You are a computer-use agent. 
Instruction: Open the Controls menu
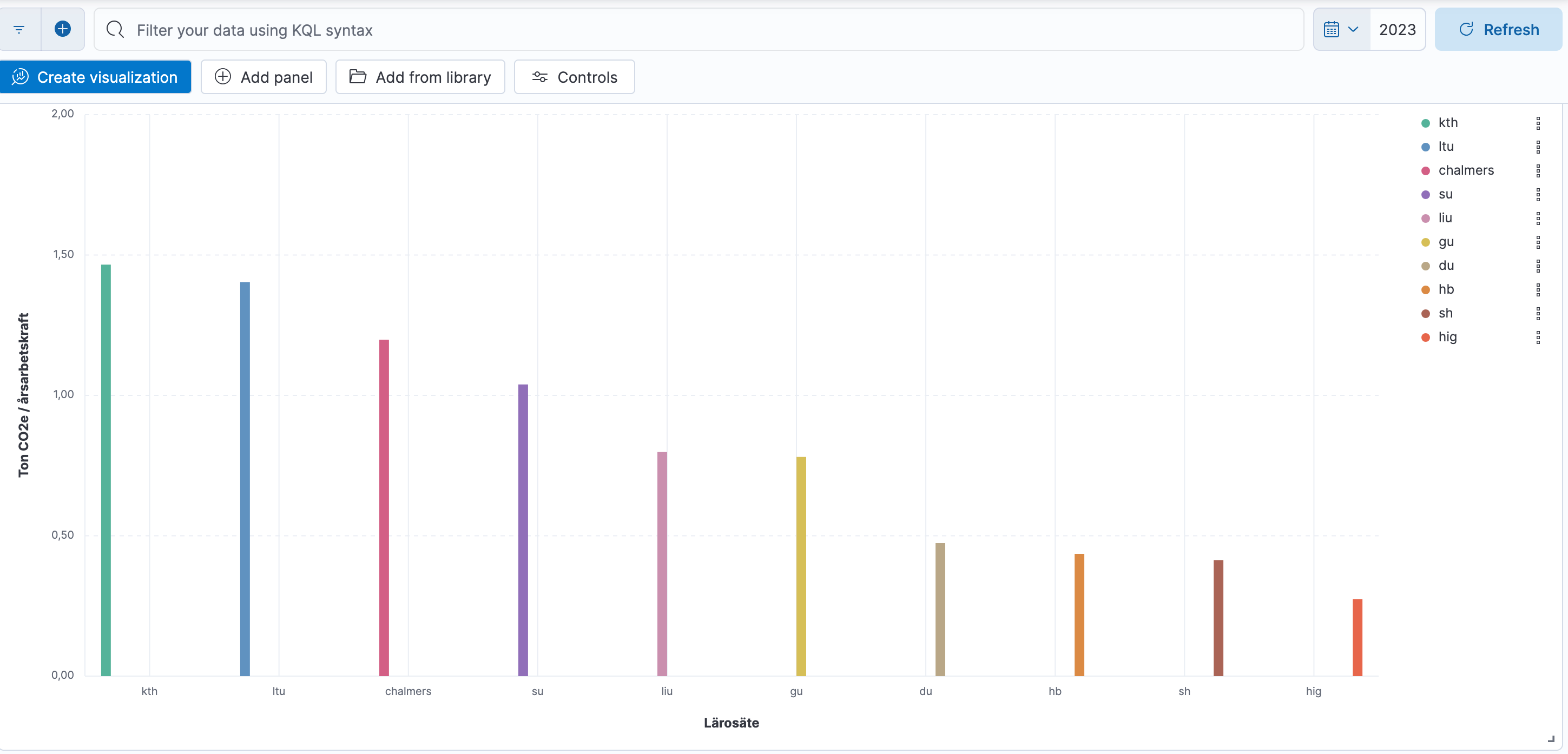point(574,77)
